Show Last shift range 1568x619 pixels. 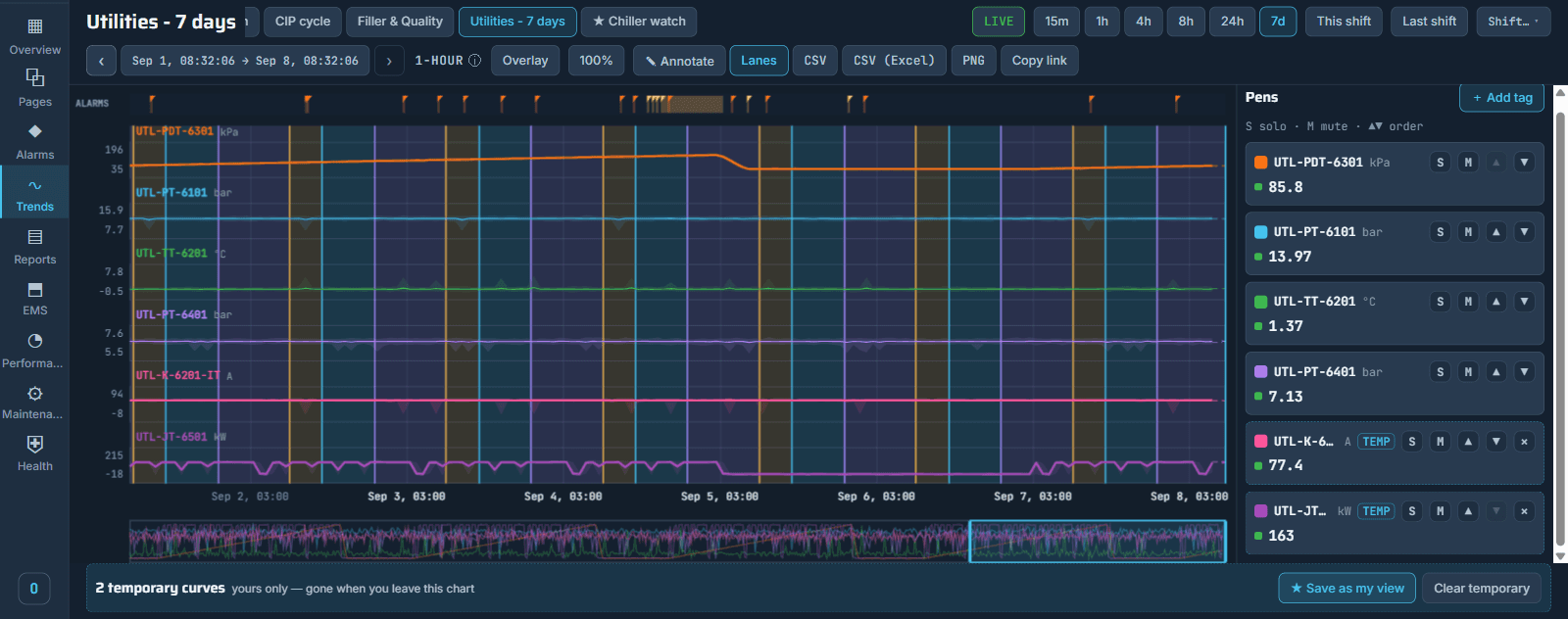coord(1429,22)
